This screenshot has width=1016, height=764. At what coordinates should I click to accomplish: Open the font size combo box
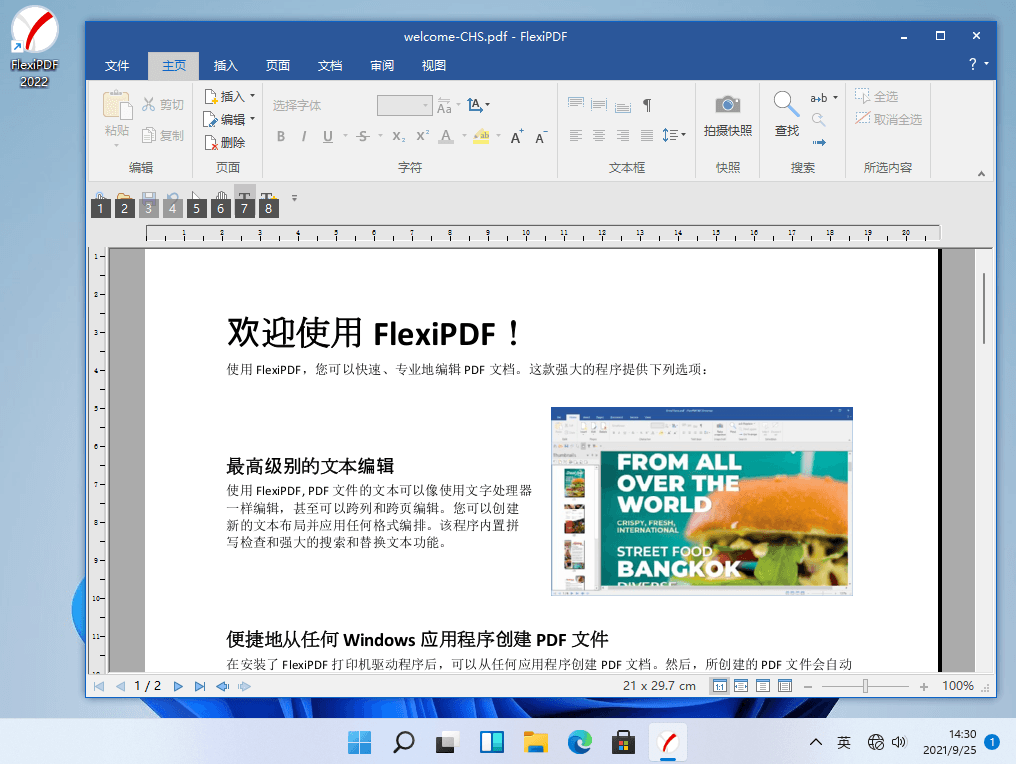coord(404,105)
